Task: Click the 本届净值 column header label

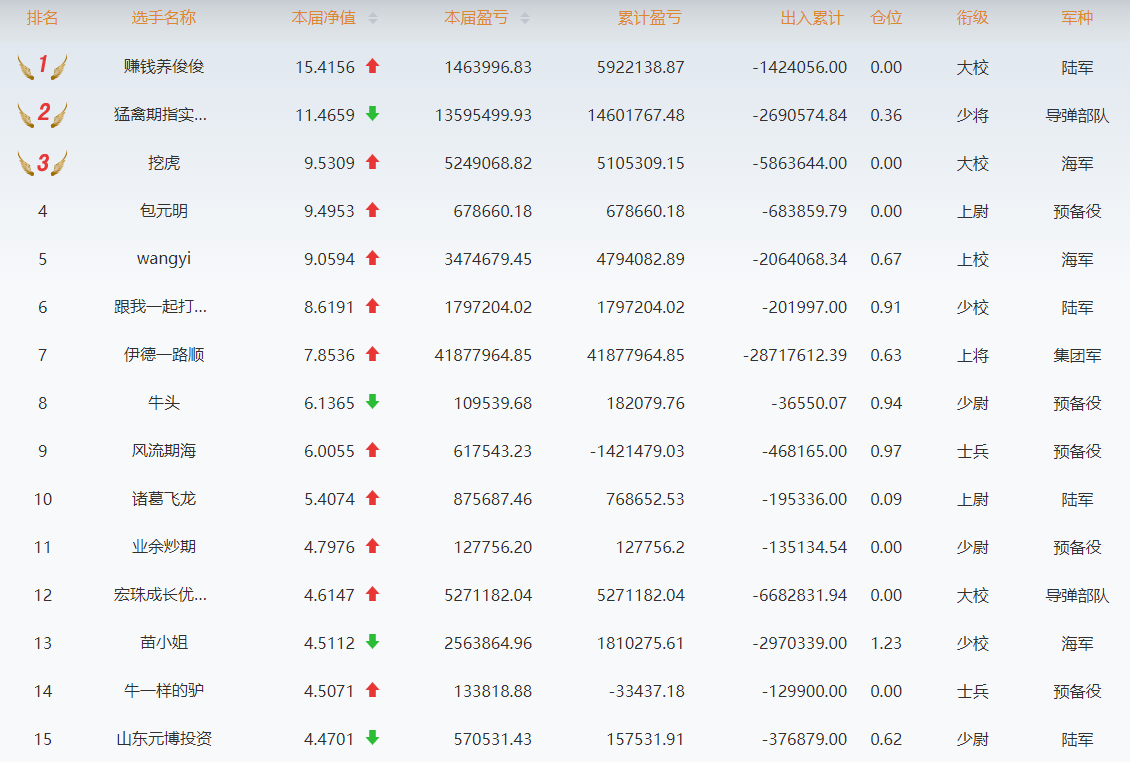Action: [x=324, y=18]
